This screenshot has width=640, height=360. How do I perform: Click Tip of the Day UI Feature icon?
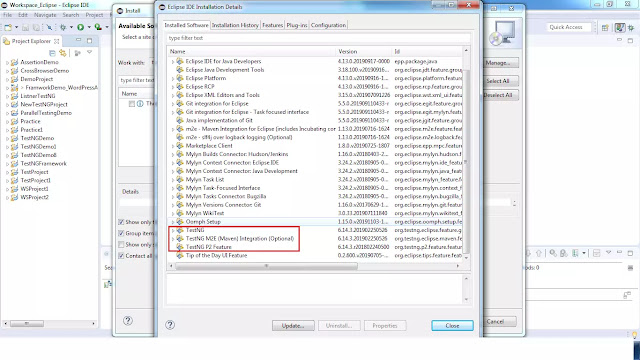(x=180, y=256)
